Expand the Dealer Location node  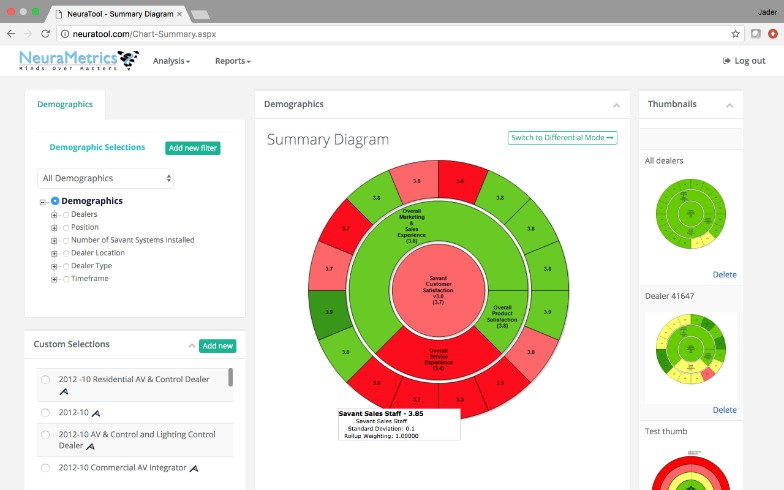tap(54, 254)
